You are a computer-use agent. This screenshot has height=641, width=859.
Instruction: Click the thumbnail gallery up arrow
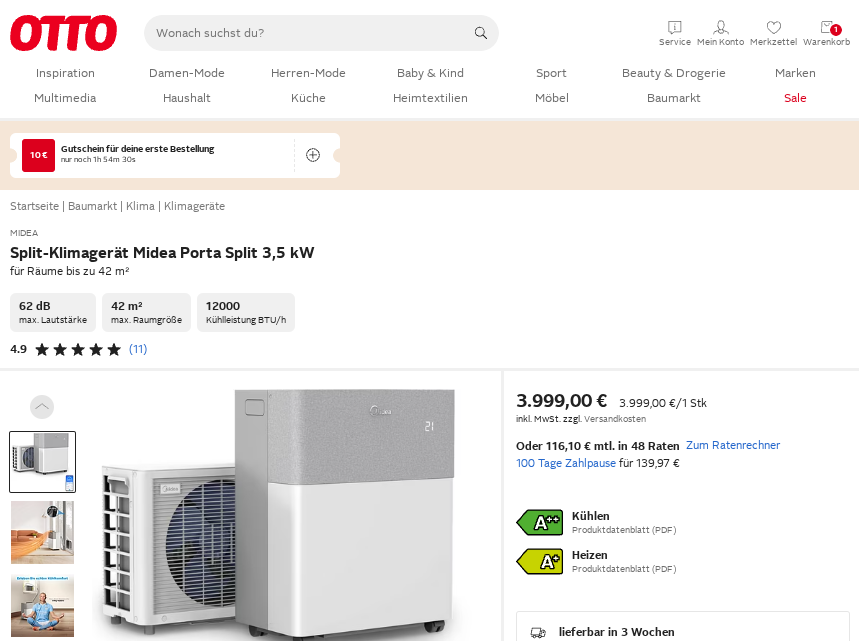pyautogui.click(x=42, y=407)
